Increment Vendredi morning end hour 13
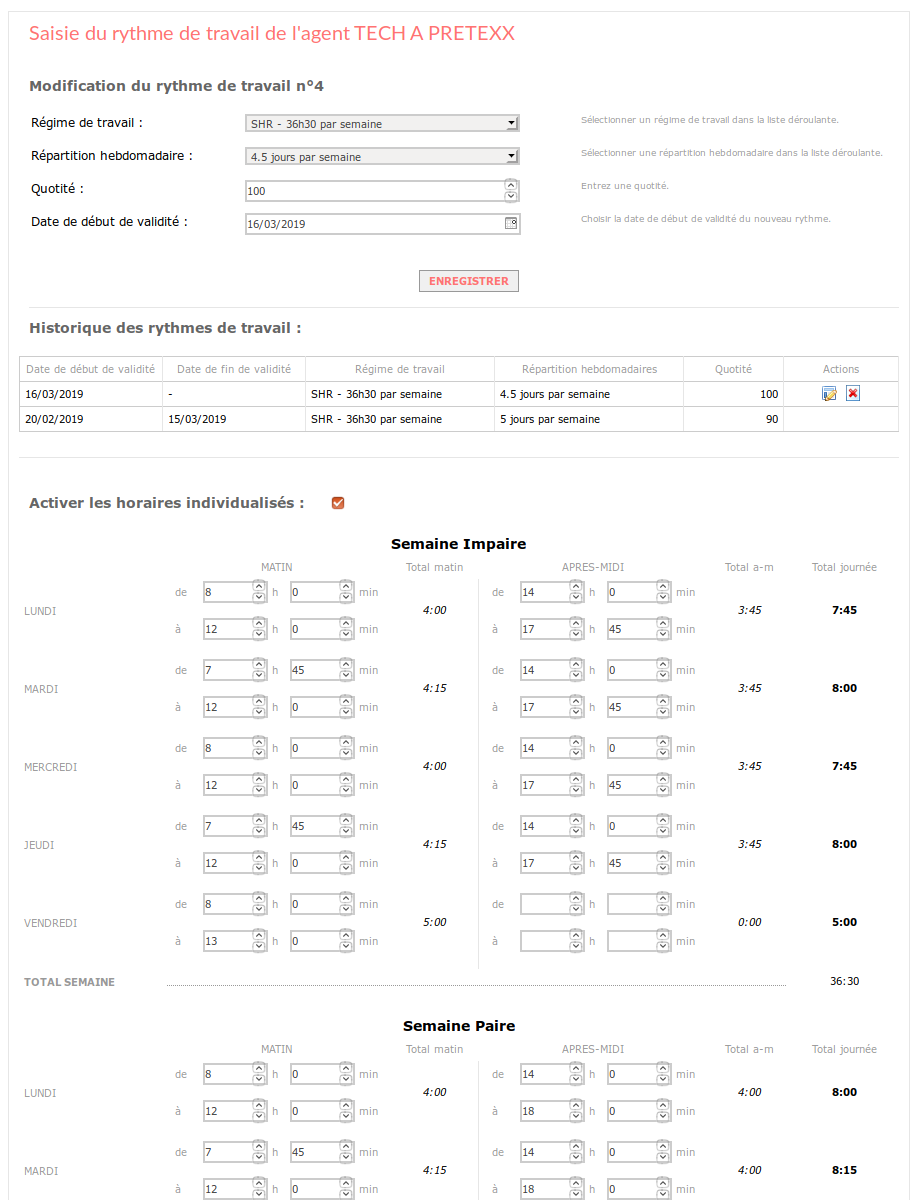The height and width of the screenshot is (1200, 921). 259,935
